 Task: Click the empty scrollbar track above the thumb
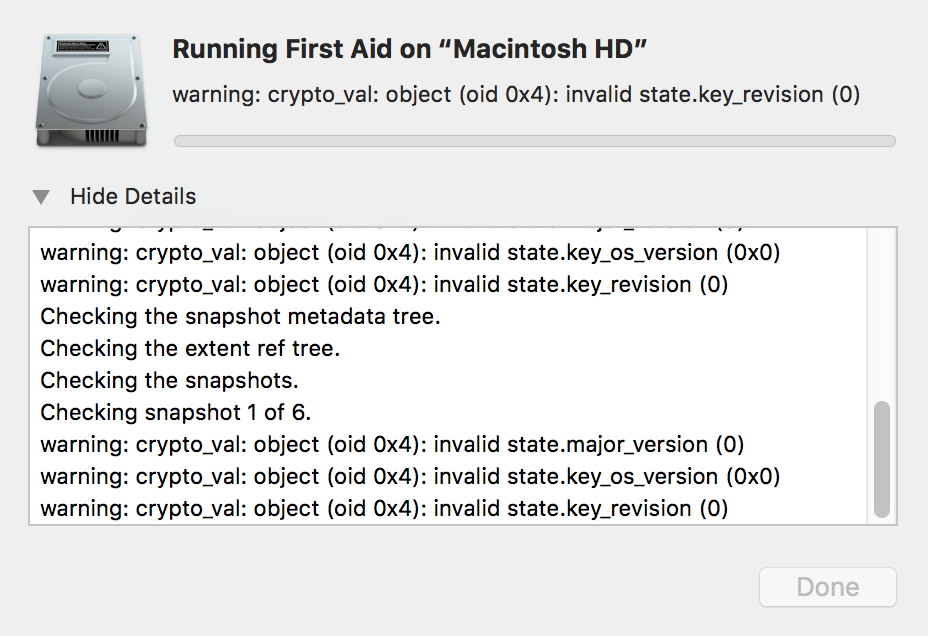click(x=881, y=310)
